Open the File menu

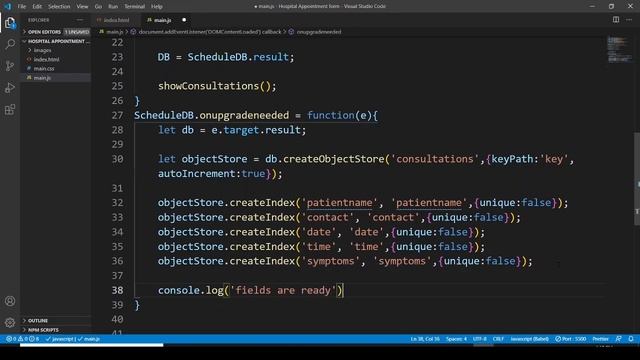point(22,7)
